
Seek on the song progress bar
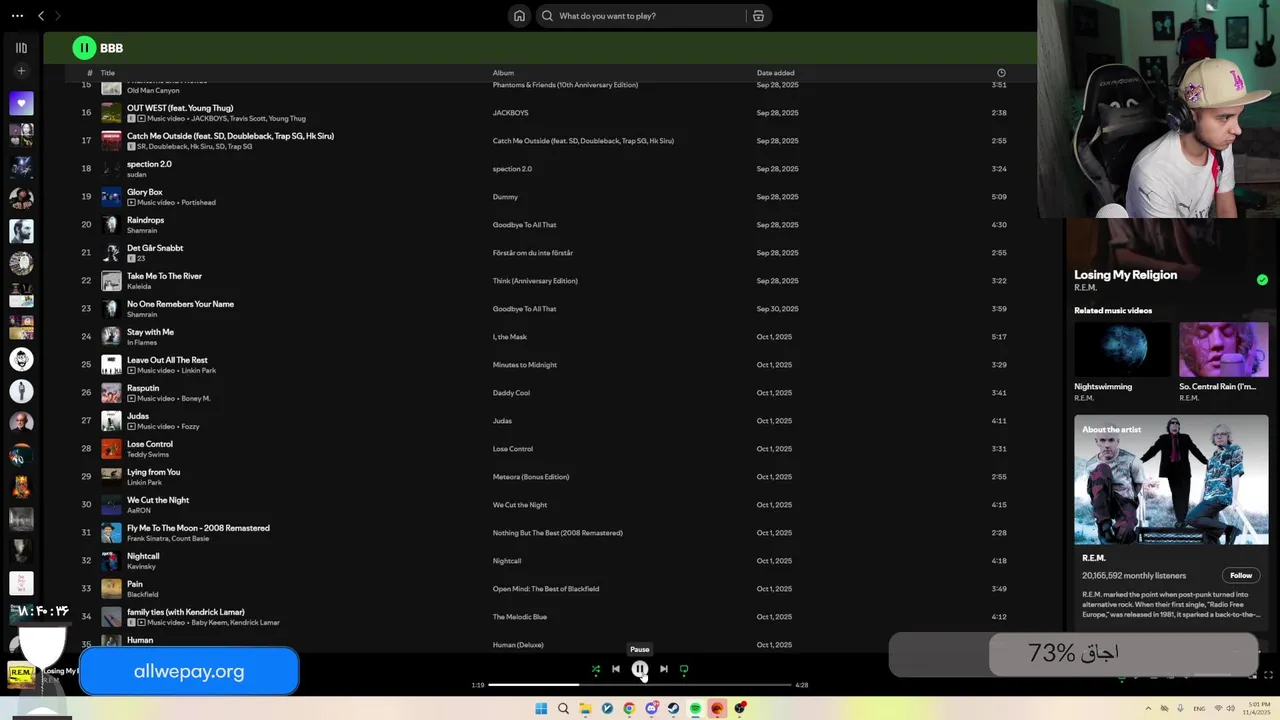click(640, 685)
